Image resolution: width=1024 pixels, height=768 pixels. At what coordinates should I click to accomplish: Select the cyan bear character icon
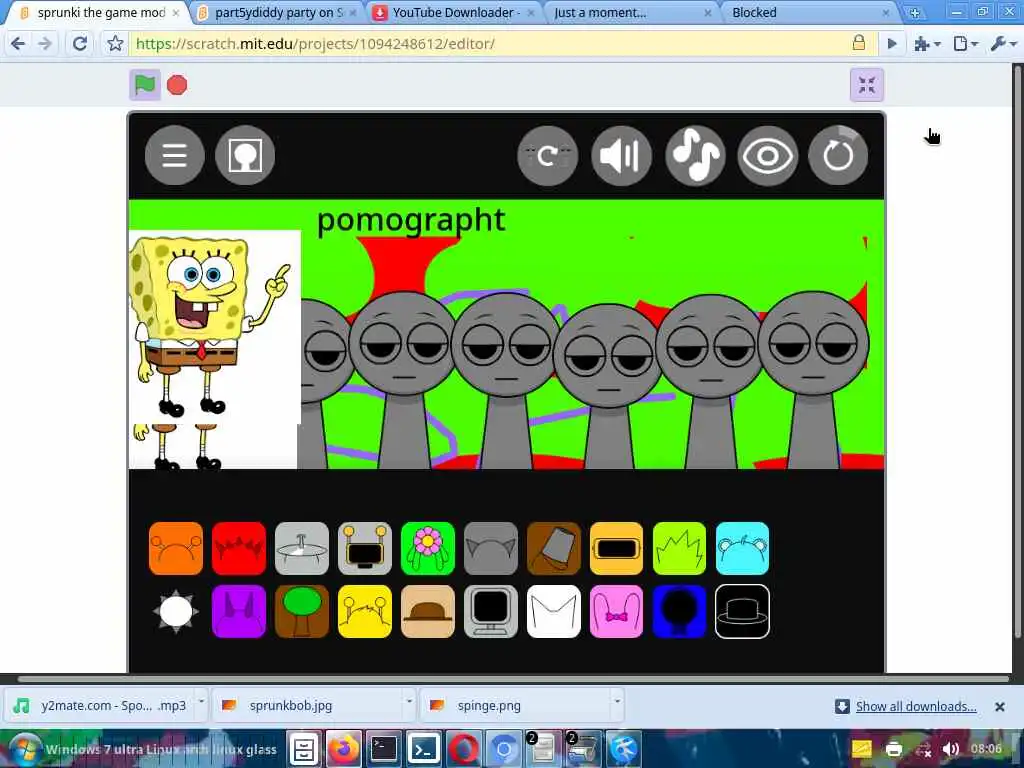[x=743, y=549]
